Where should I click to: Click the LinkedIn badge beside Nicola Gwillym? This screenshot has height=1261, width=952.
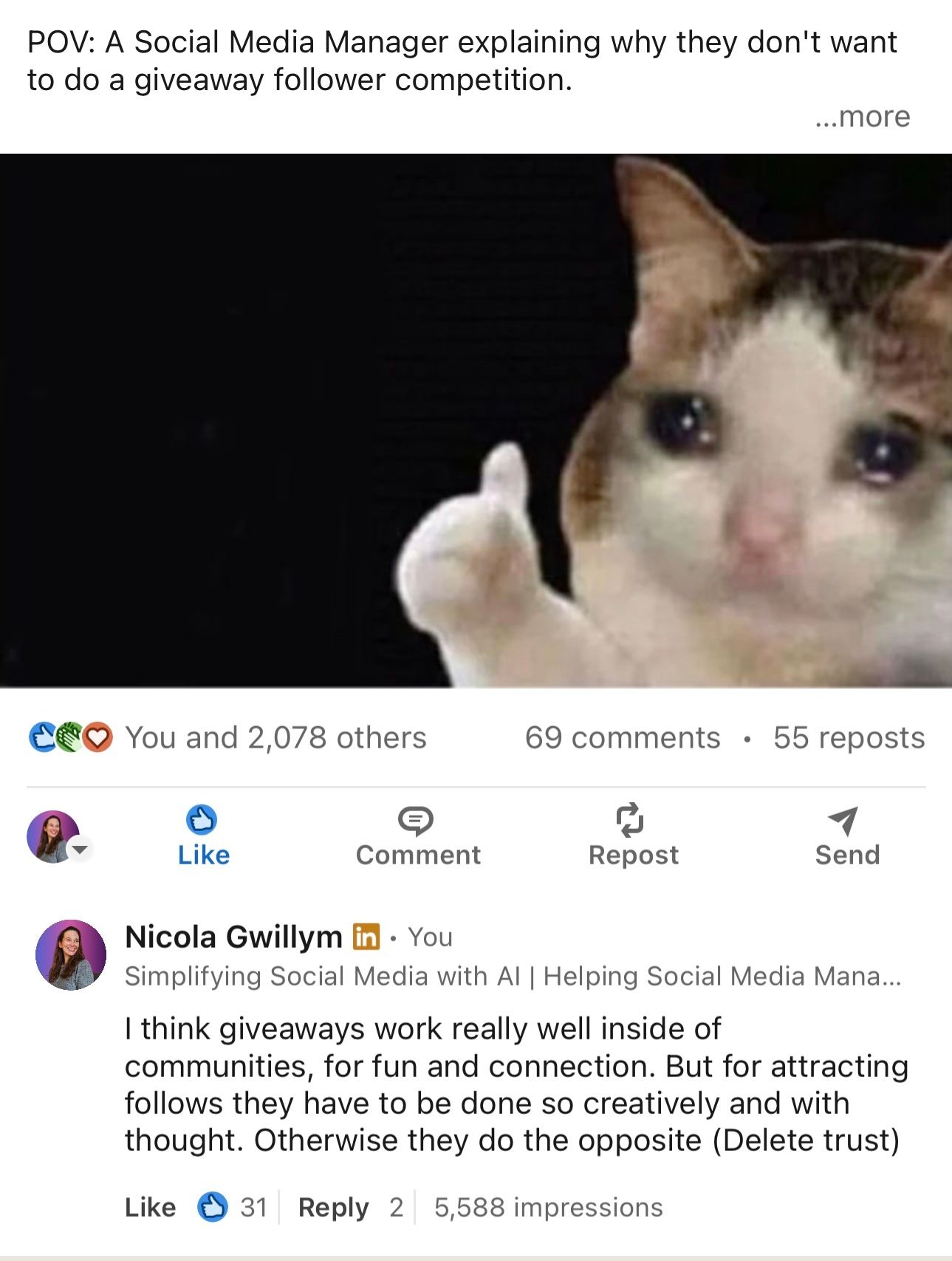366,937
